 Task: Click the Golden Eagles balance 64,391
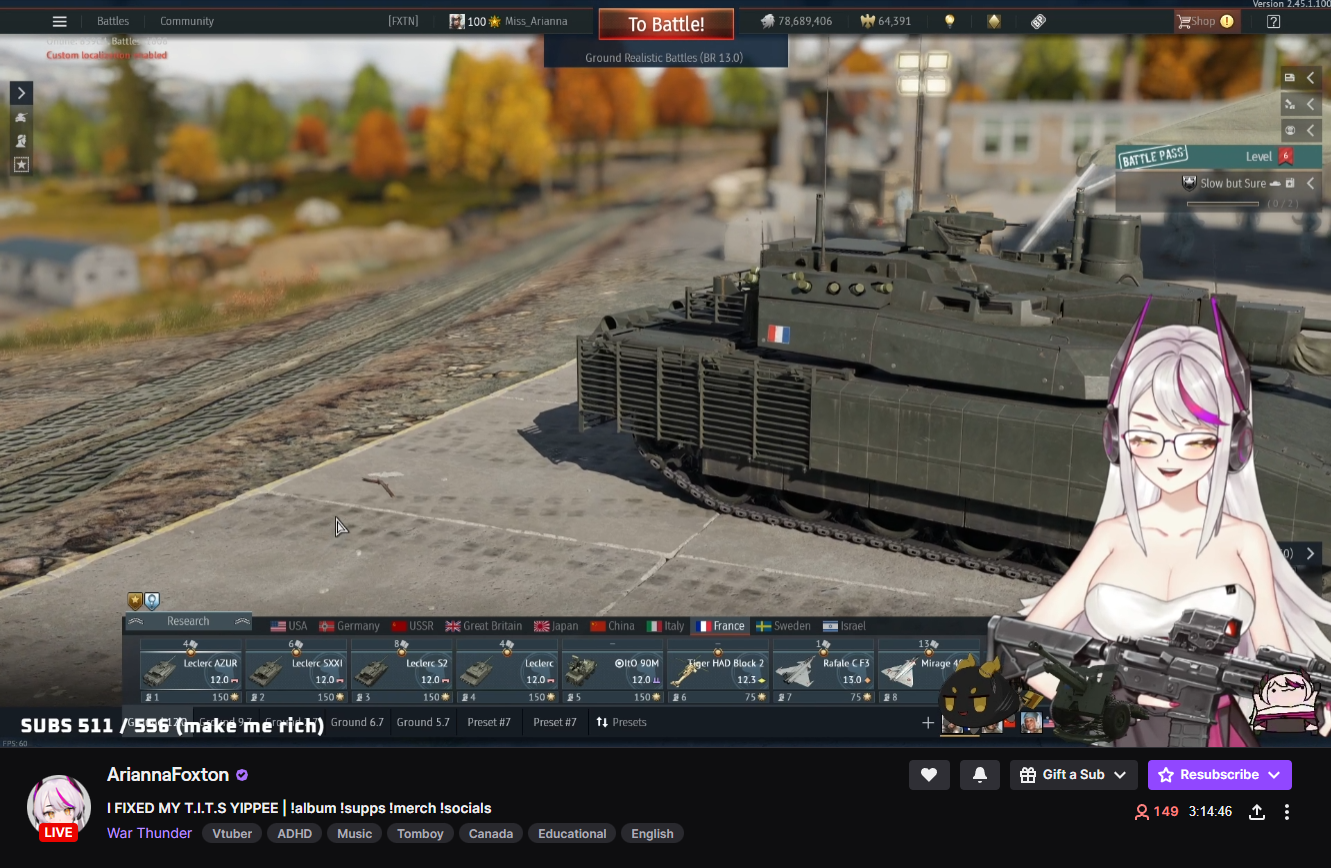tap(886, 22)
